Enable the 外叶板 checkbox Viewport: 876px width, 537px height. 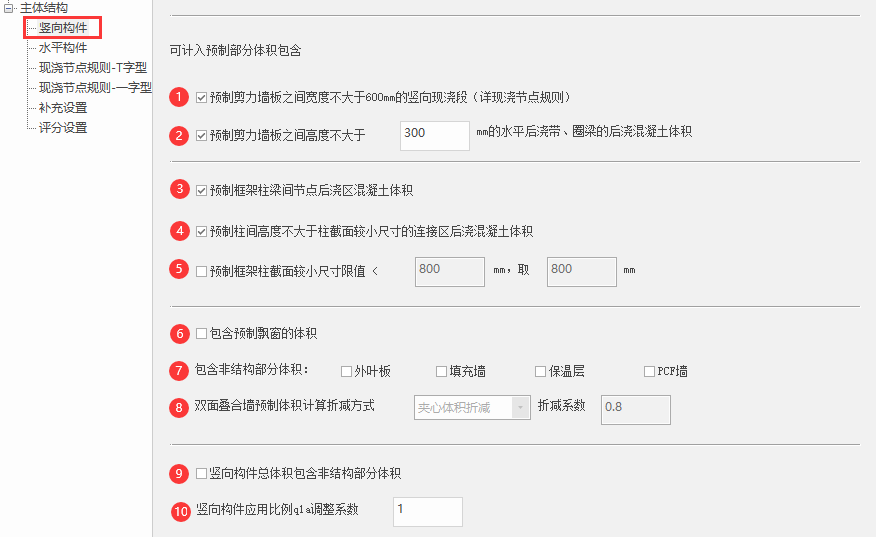[347, 372]
